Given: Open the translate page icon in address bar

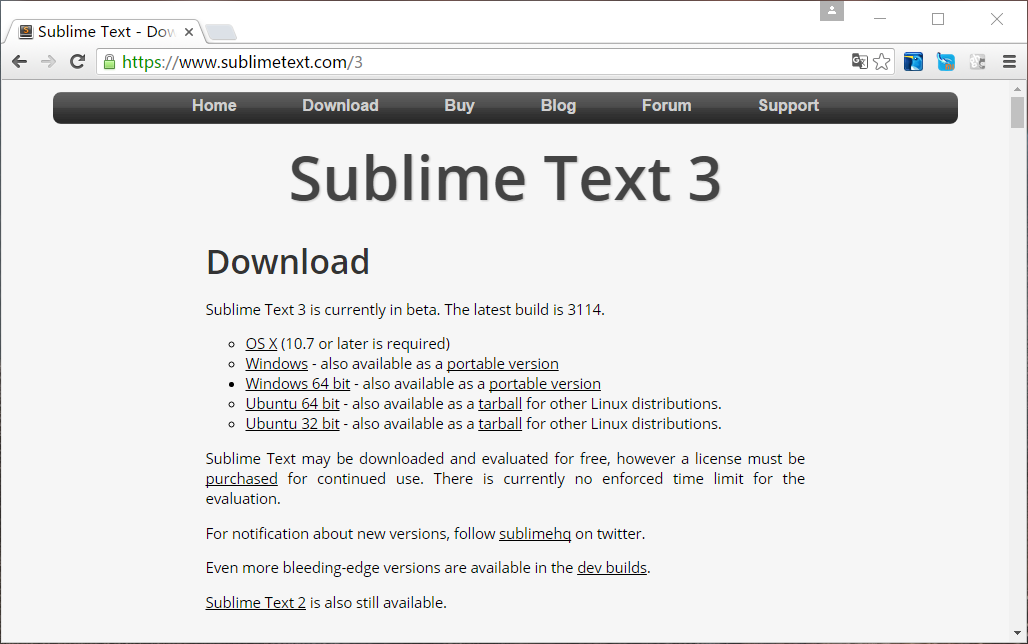Looking at the screenshot, I should pyautogui.click(x=860, y=62).
